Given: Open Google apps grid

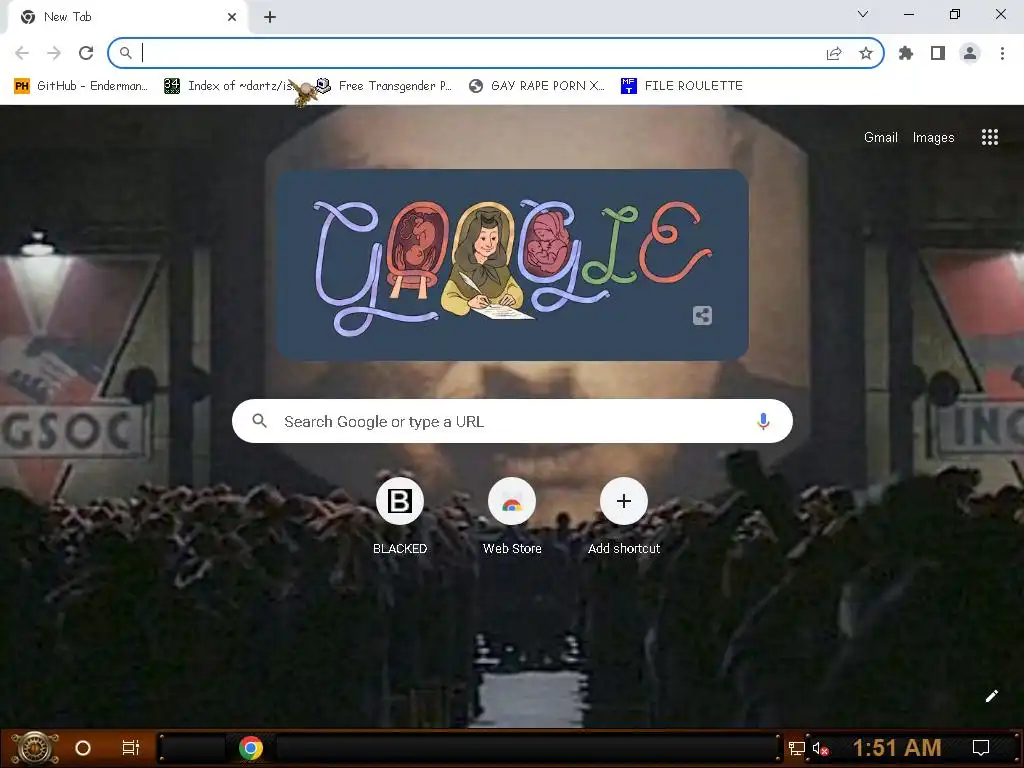Looking at the screenshot, I should tap(989, 137).
